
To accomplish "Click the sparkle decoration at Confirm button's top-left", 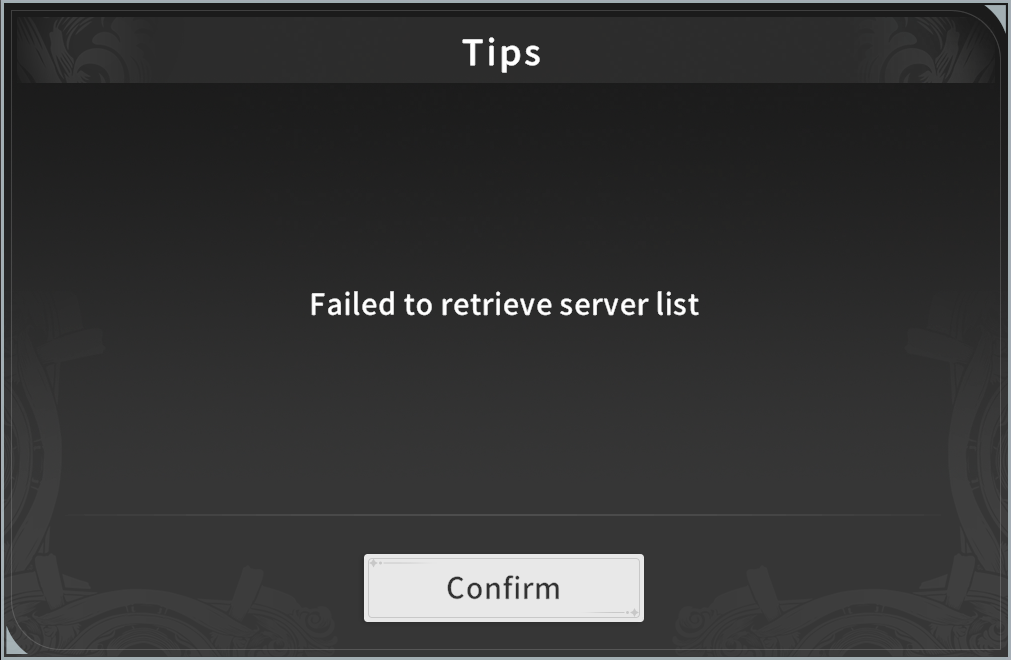I will click(x=376, y=563).
